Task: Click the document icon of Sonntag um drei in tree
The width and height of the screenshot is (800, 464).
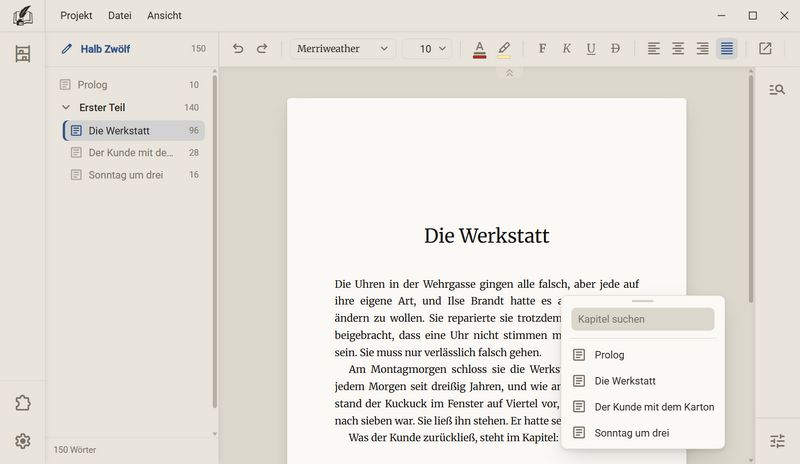Action: (76, 175)
